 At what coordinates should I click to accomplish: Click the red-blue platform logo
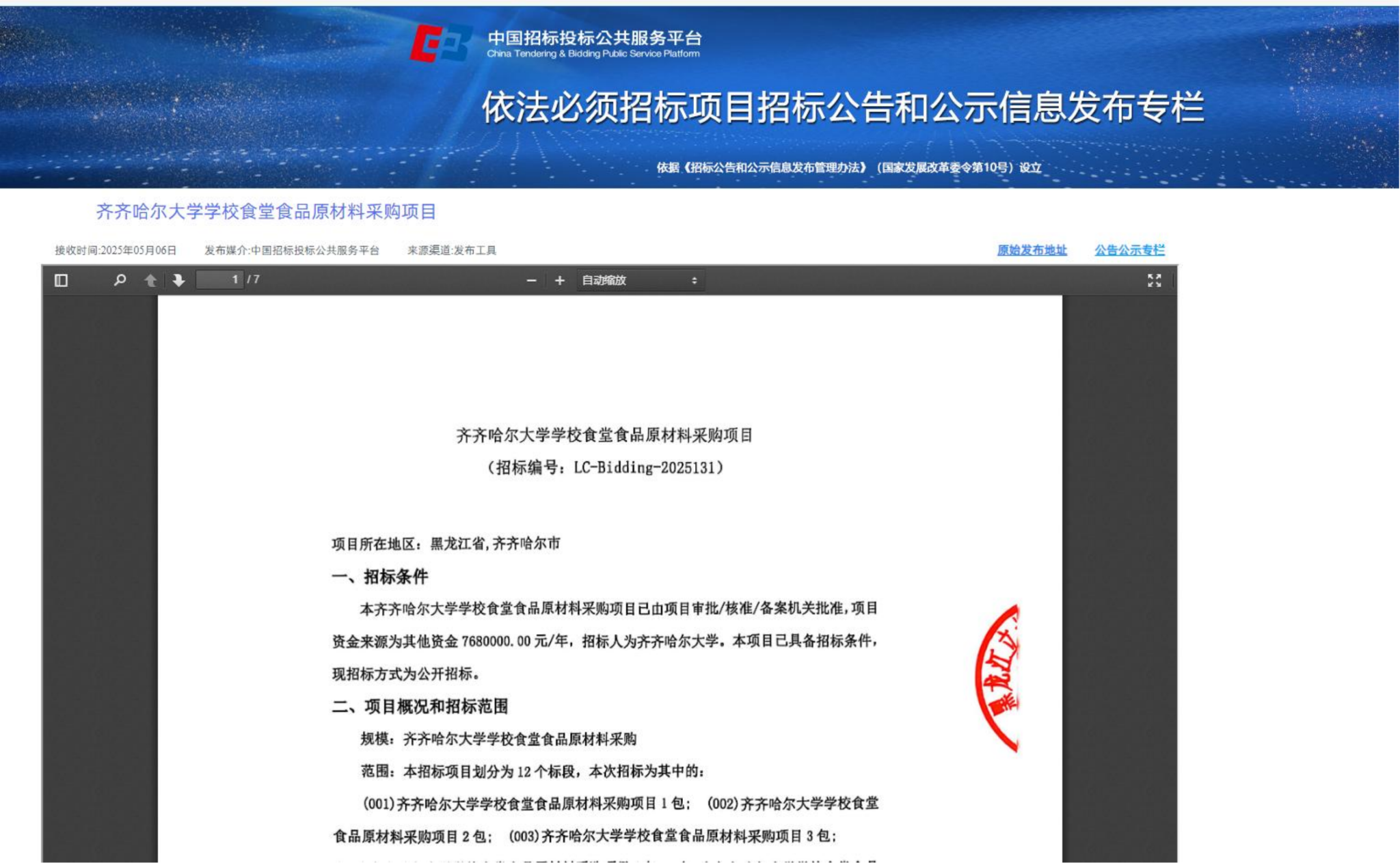pos(441,44)
